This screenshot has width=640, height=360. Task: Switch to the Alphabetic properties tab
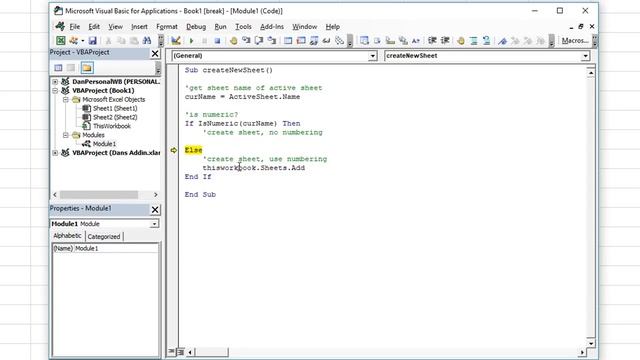[x=67, y=236]
